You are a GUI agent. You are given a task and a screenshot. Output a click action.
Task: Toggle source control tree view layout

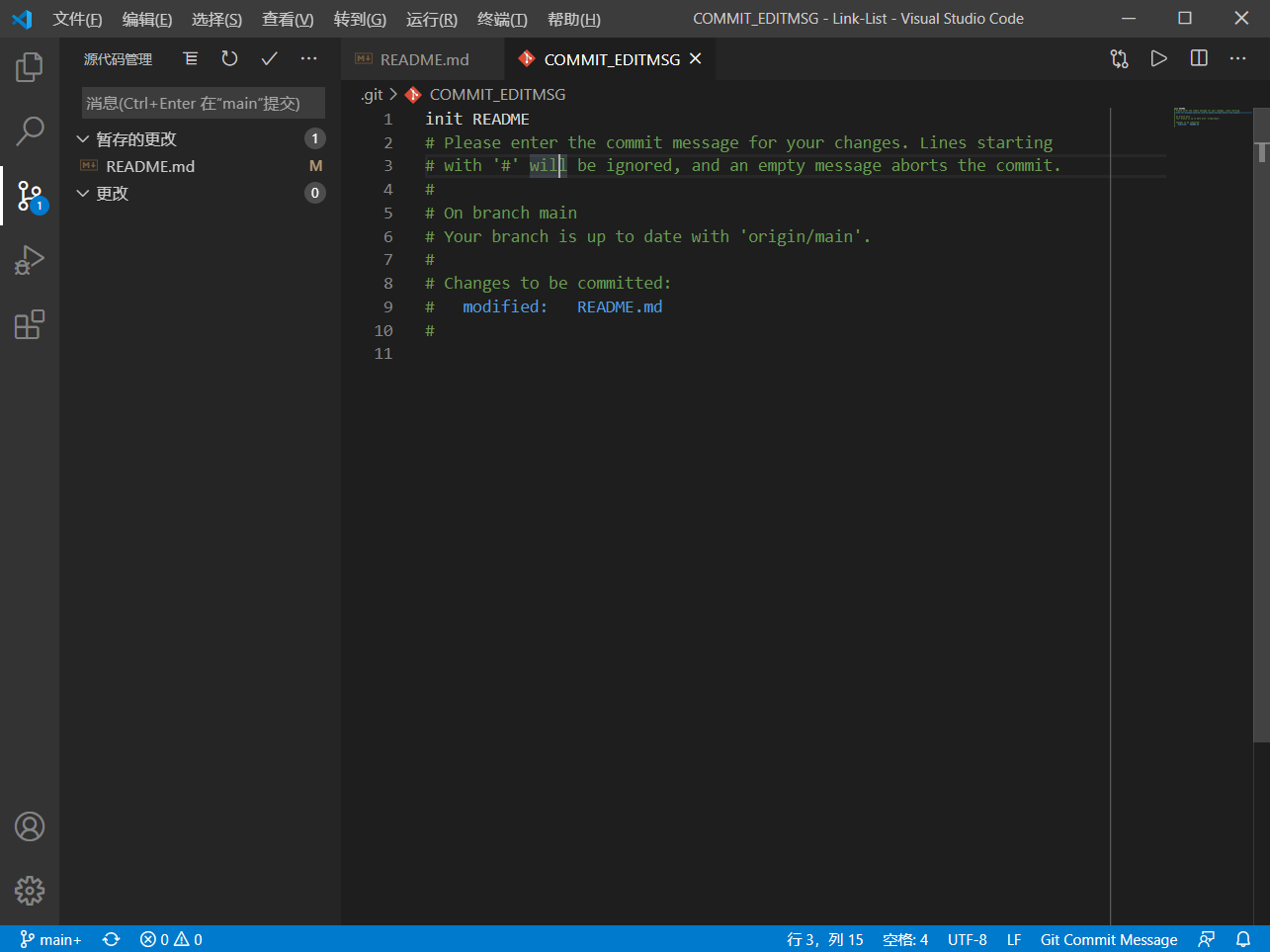click(x=191, y=59)
